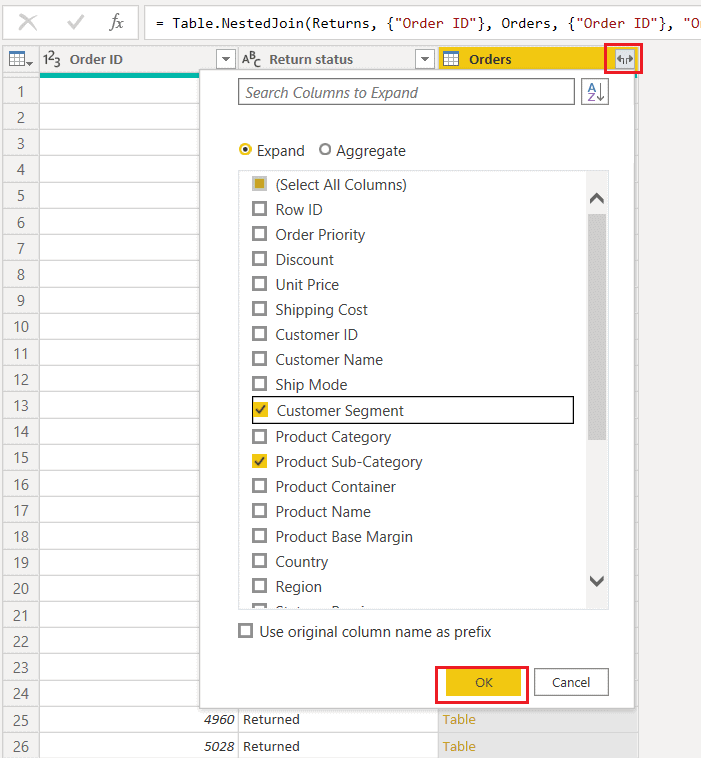
Task: Toggle the Select All Columns checkbox
Action: (260, 184)
